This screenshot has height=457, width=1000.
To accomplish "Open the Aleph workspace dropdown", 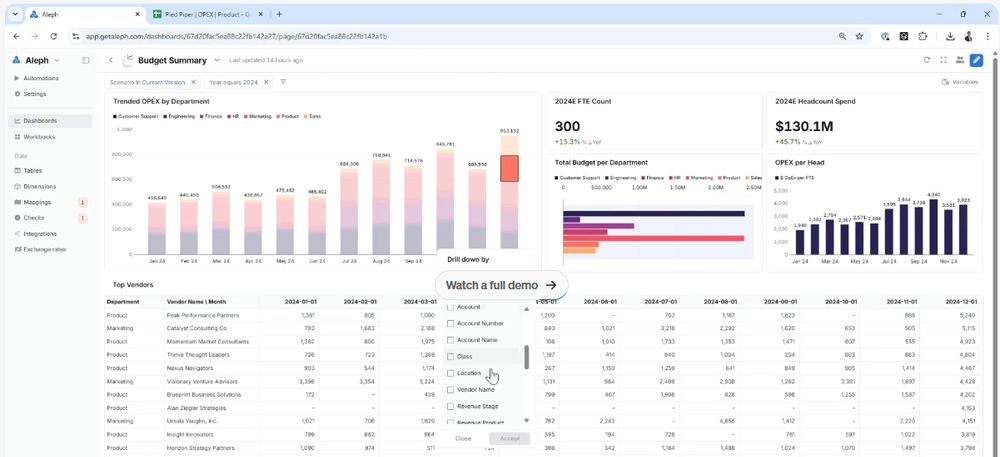I will [57, 60].
